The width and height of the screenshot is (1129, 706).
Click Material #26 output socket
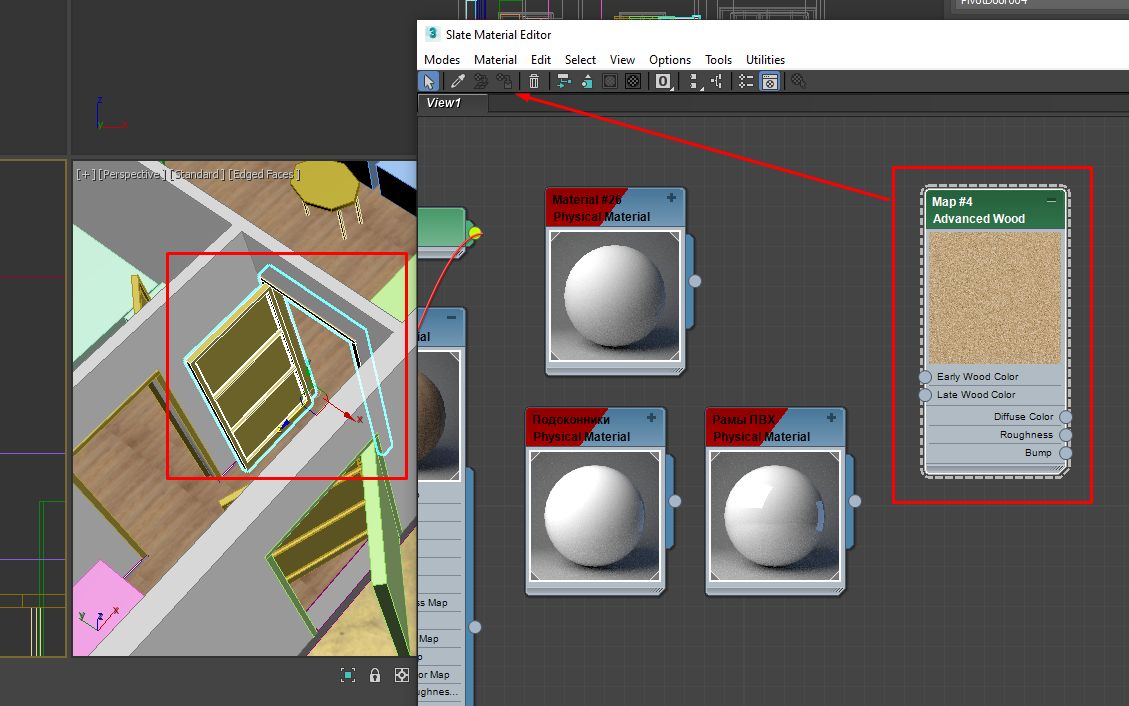pos(695,281)
